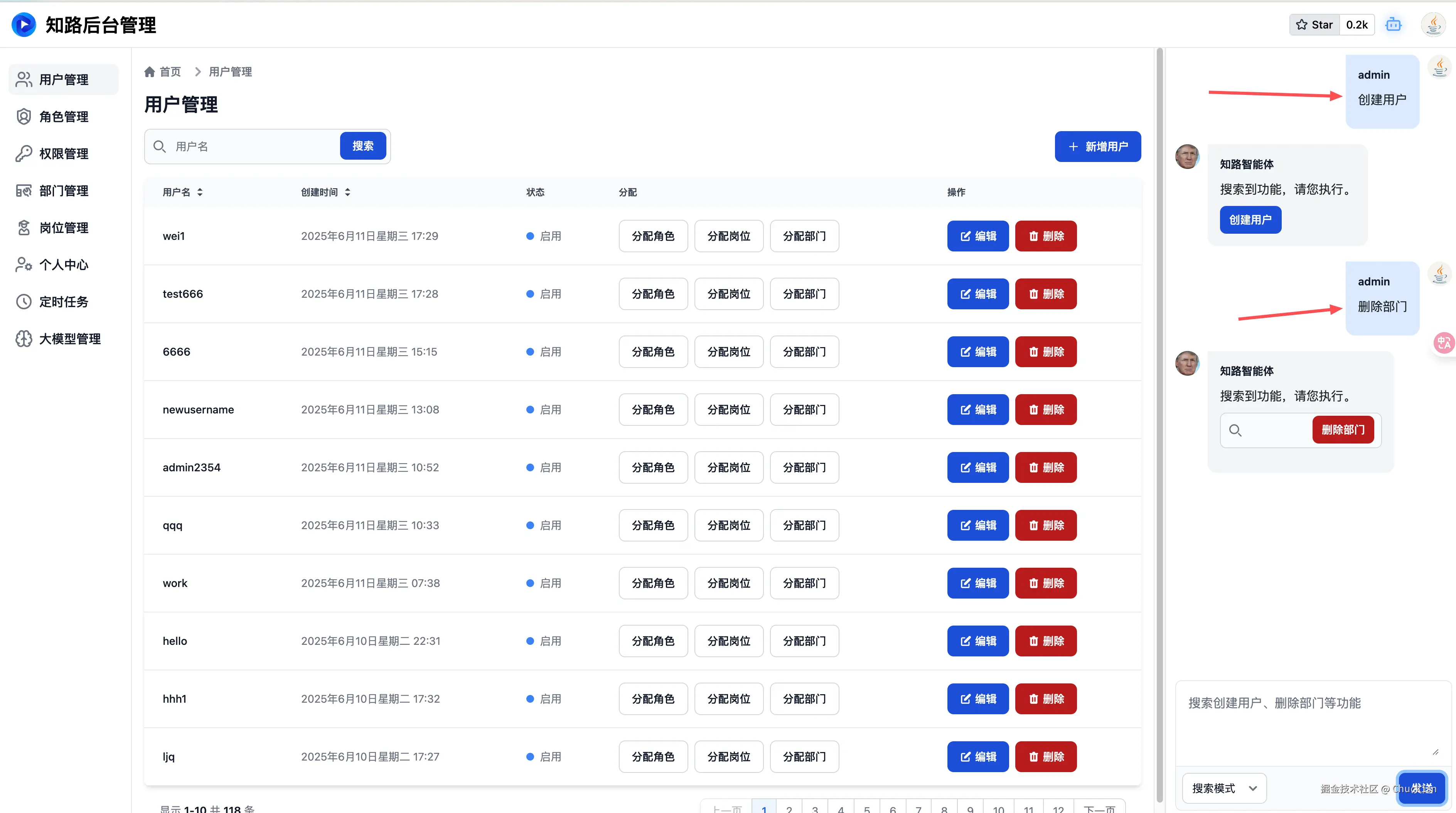Click the home icon in breadcrumb
The width and height of the screenshot is (1456, 813).
[149, 72]
